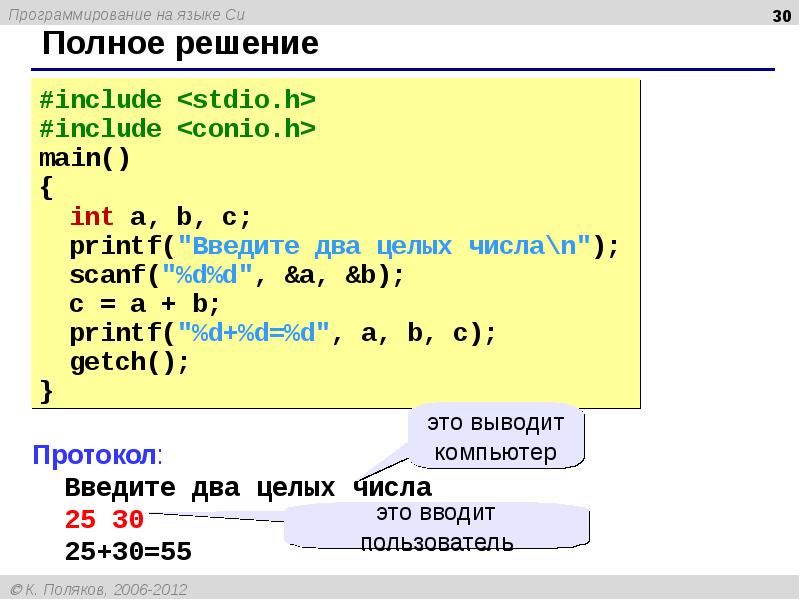Image resolution: width=800 pixels, height=600 pixels.
Task: Click the scanf code line
Action: pos(236,275)
